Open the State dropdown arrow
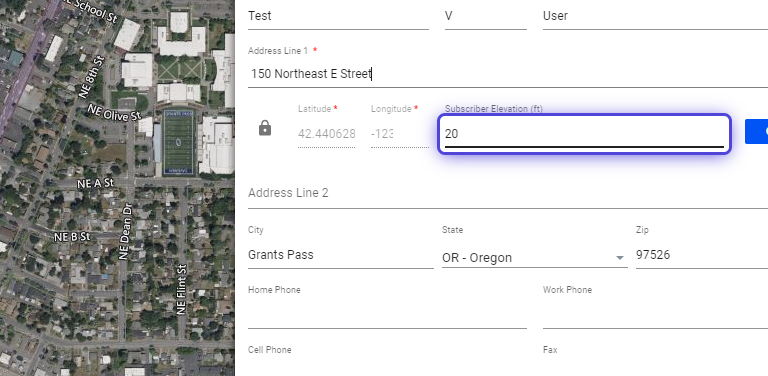 [620, 258]
